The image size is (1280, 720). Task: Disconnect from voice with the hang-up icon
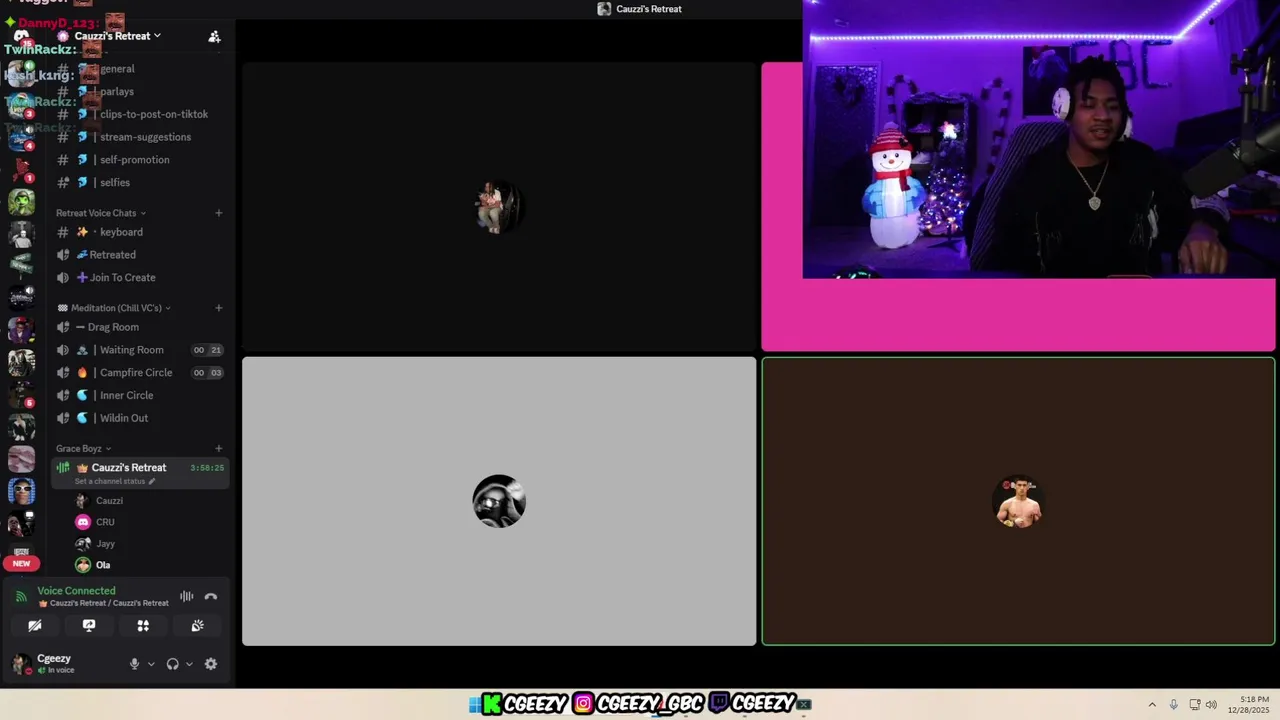pos(211,596)
